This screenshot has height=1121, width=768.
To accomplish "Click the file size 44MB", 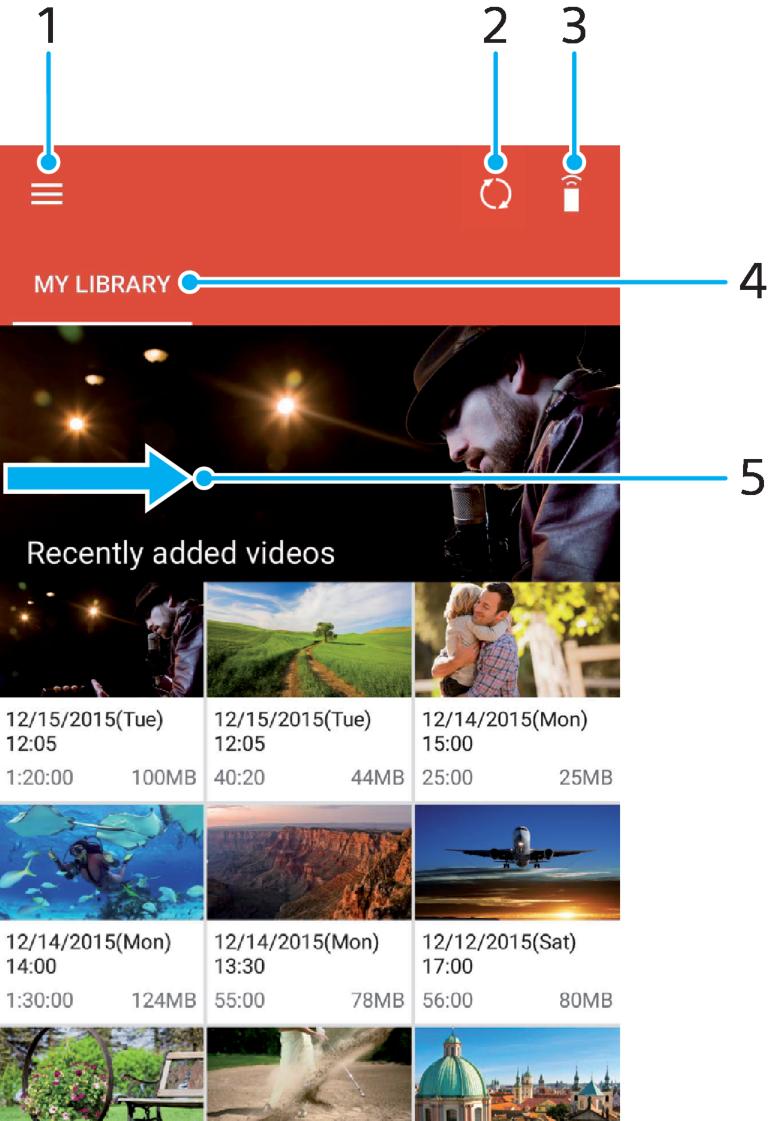I will tap(378, 778).
